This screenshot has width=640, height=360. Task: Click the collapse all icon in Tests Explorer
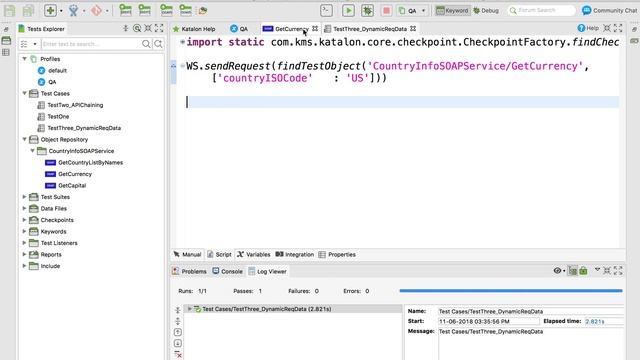pyautogui.click(x=126, y=28)
